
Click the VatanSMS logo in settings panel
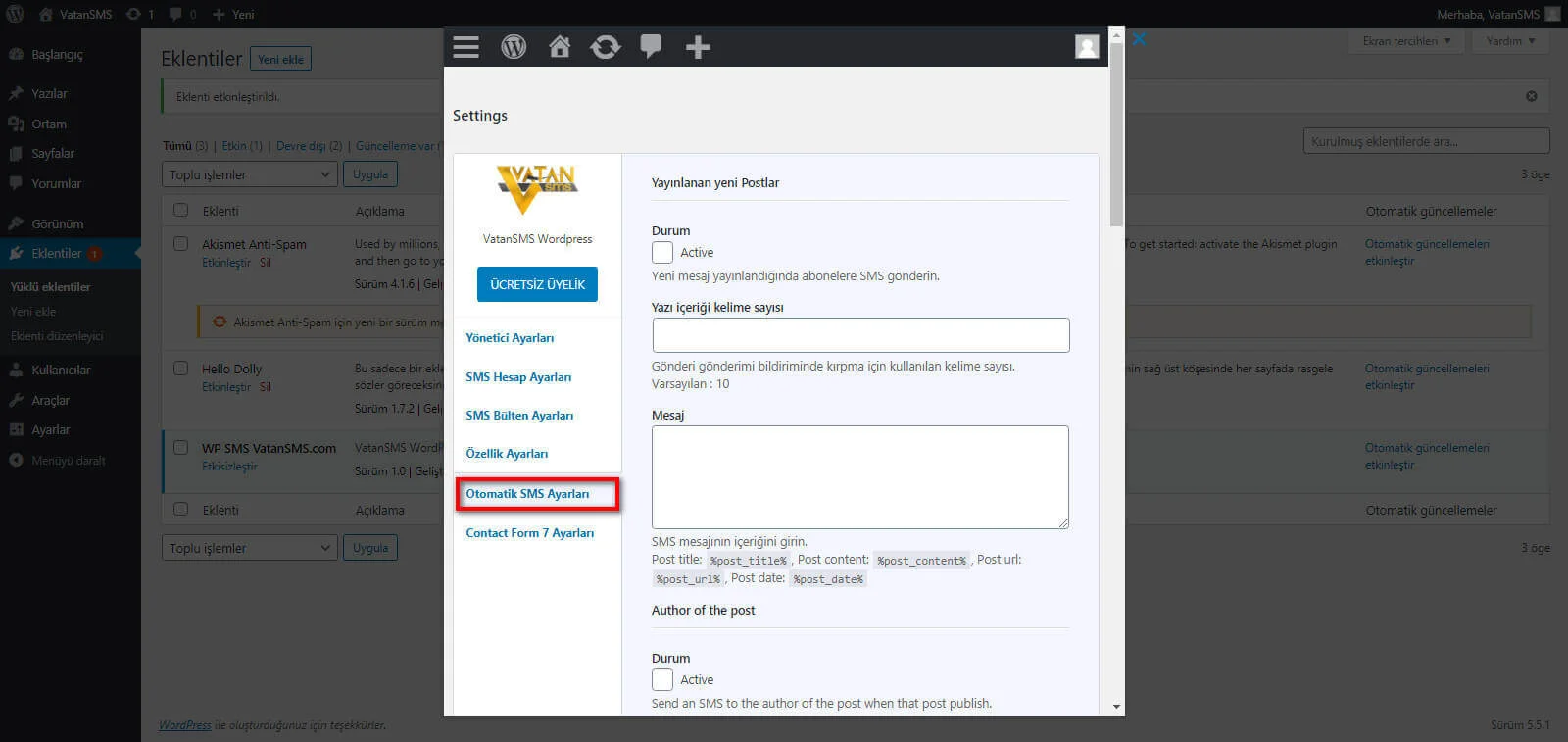pyautogui.click(x=536, y=188)
